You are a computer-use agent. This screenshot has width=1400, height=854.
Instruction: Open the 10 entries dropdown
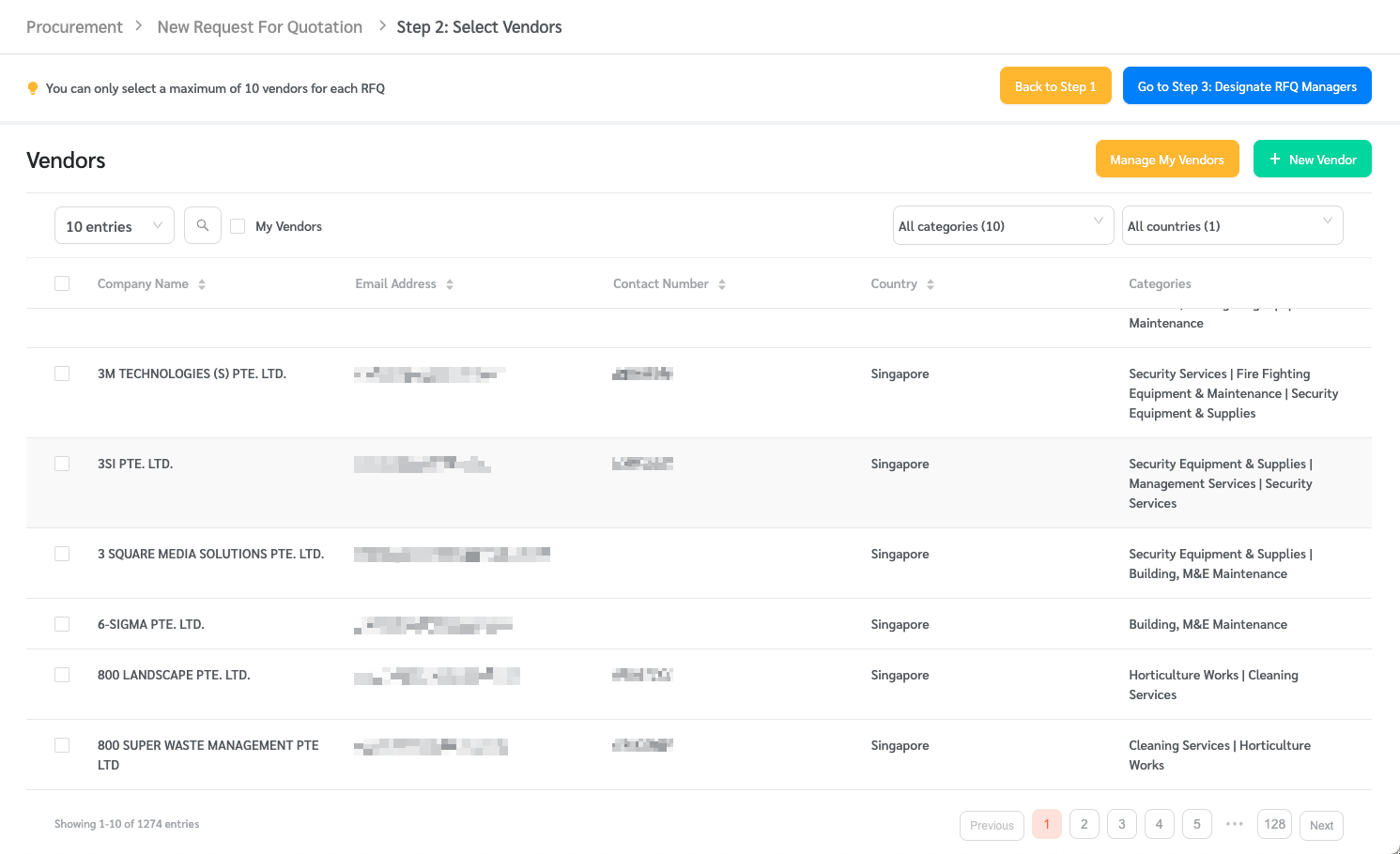click(114, 225)
